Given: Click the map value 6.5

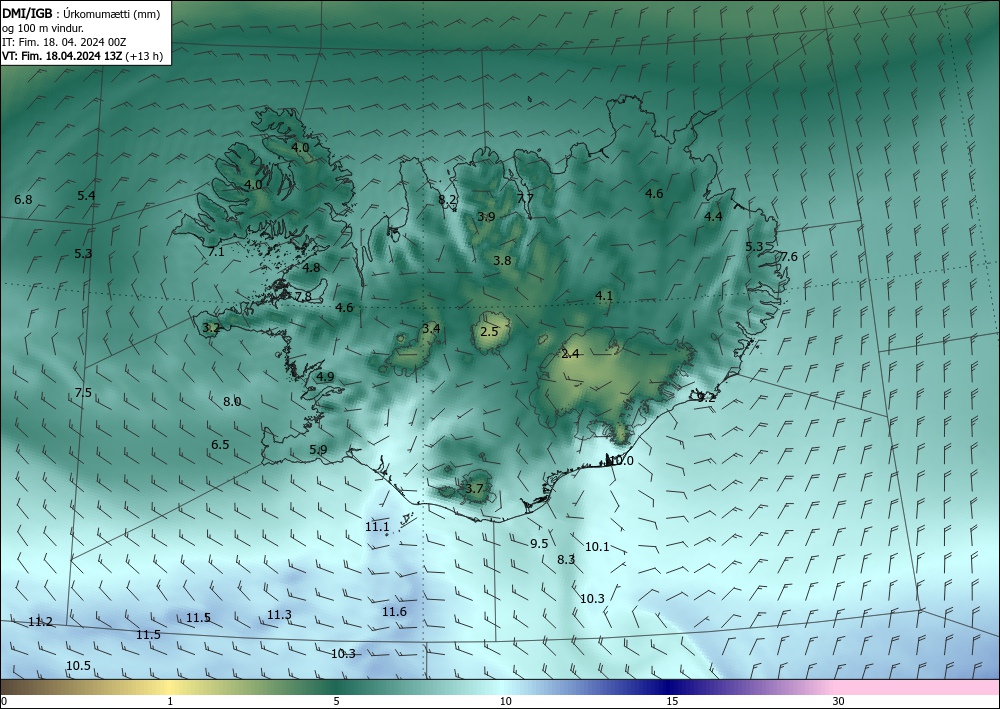Looking at the screenshot, I should coord(220,444).
